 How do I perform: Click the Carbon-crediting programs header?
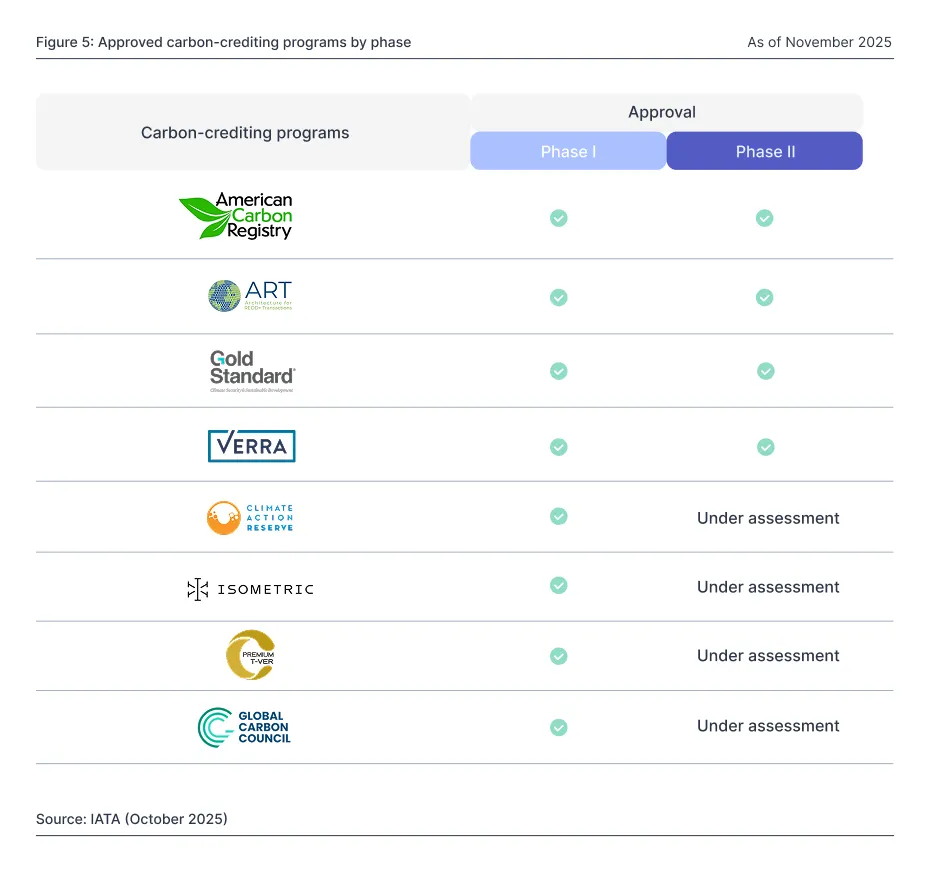245,133
